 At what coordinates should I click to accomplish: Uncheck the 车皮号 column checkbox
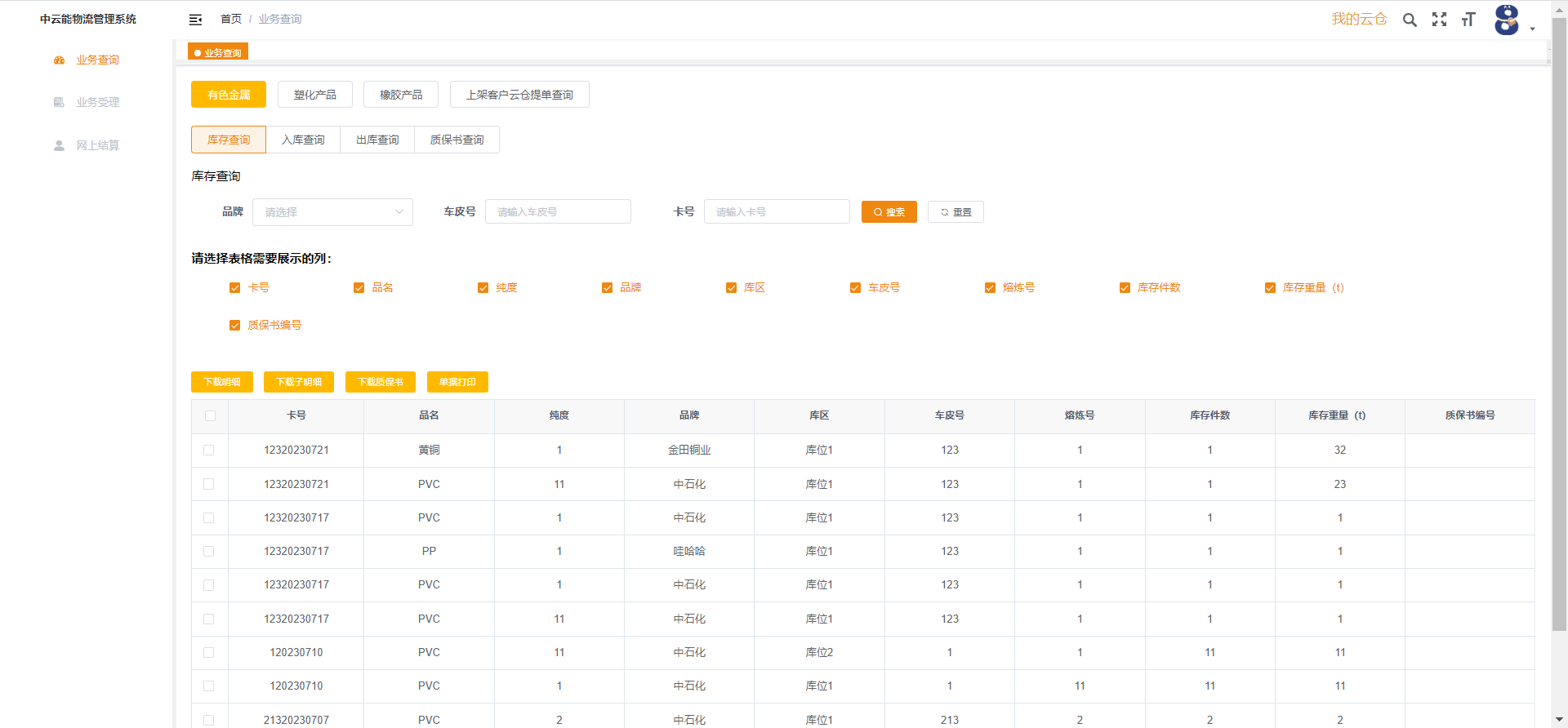click(855, 288)
